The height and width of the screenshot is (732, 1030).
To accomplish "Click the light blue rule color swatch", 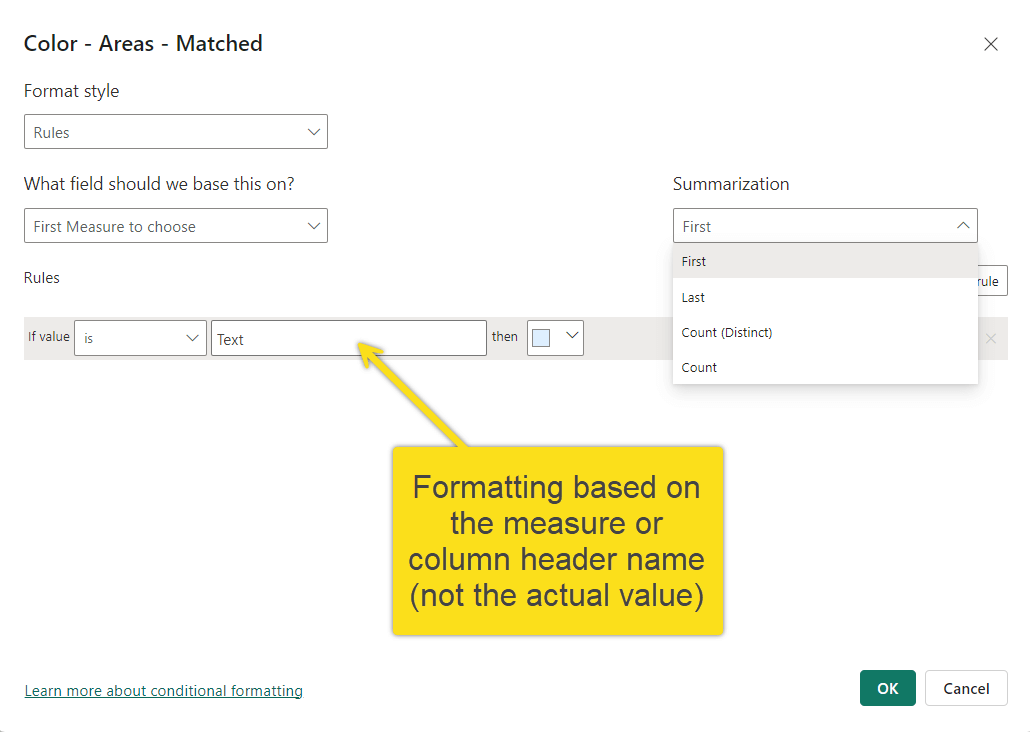I will click(x=541, y=338).
